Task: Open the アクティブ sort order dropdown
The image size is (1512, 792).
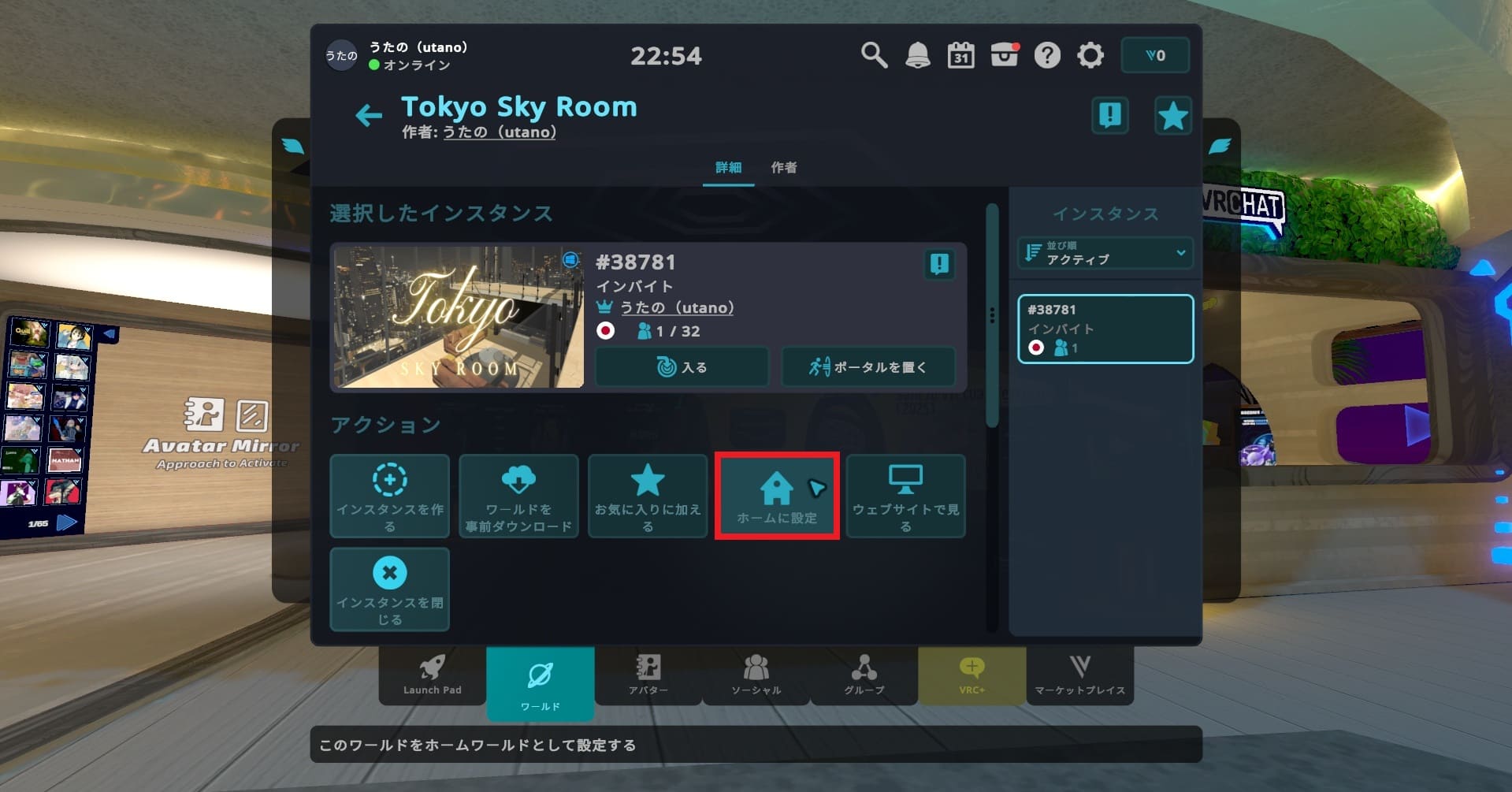Action: point(1105,253)
